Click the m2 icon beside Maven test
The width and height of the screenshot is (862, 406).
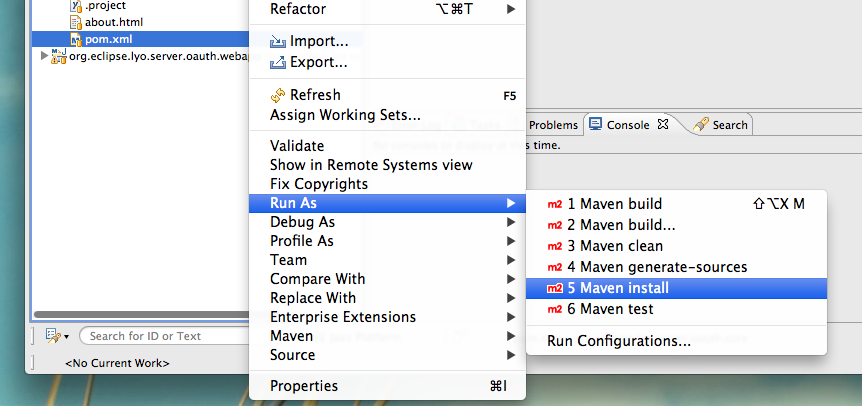click(x=555, y=309)
